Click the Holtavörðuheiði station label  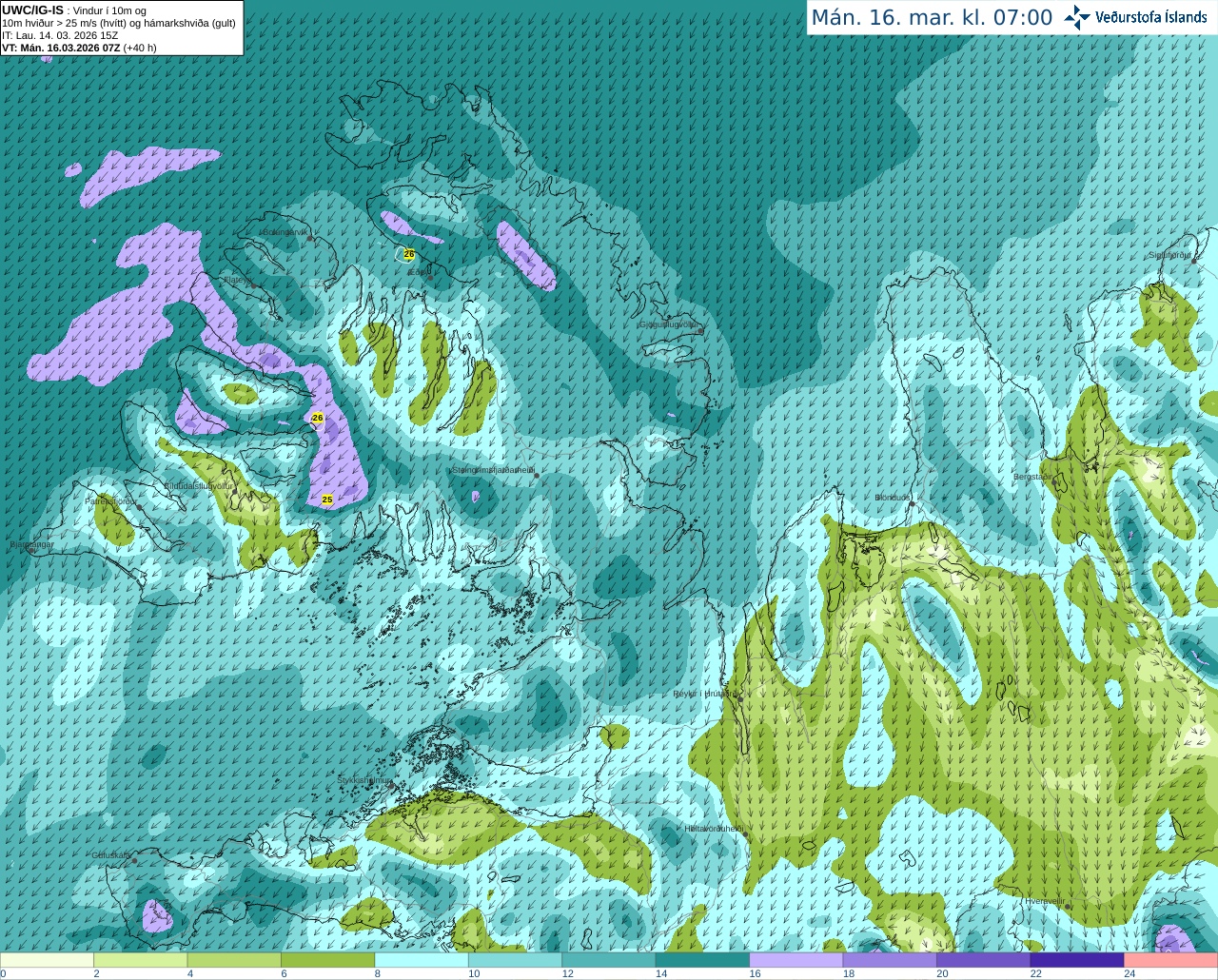tap(713, 829)
